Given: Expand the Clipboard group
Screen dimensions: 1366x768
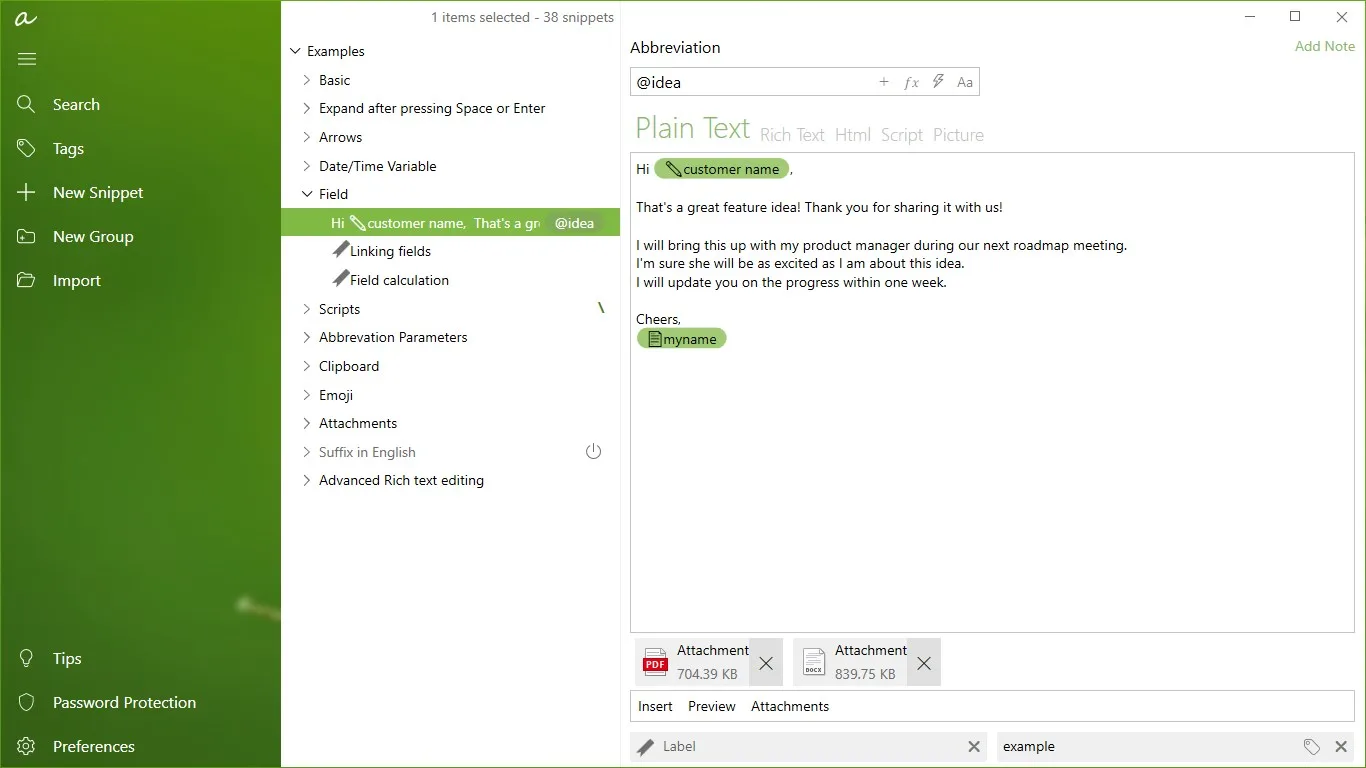Looking at the screenshot, I should coord(307,366).
